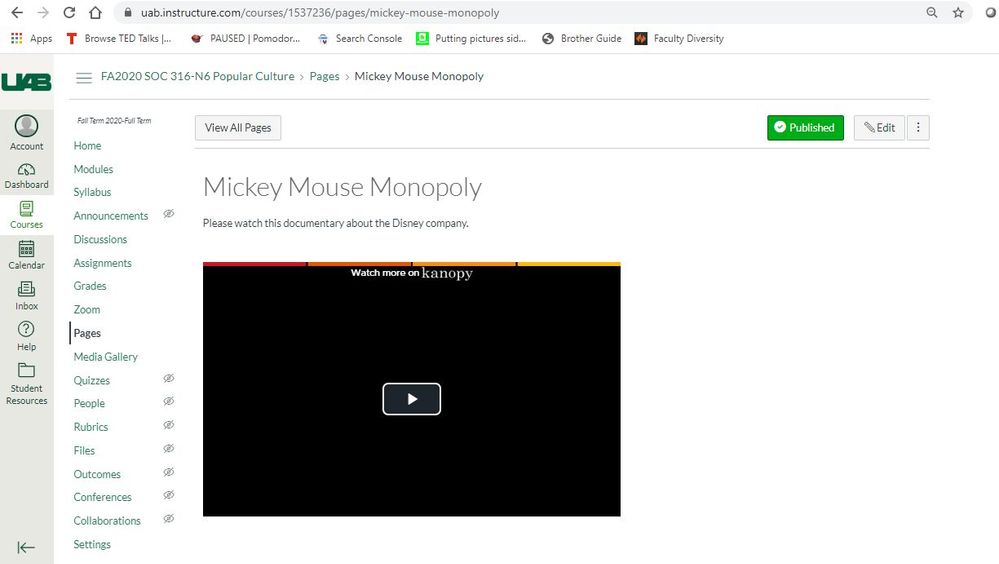Viewport: 999px width, 564px height.
Task: Open the Account profile icon
Action: (x=26, y=127)
